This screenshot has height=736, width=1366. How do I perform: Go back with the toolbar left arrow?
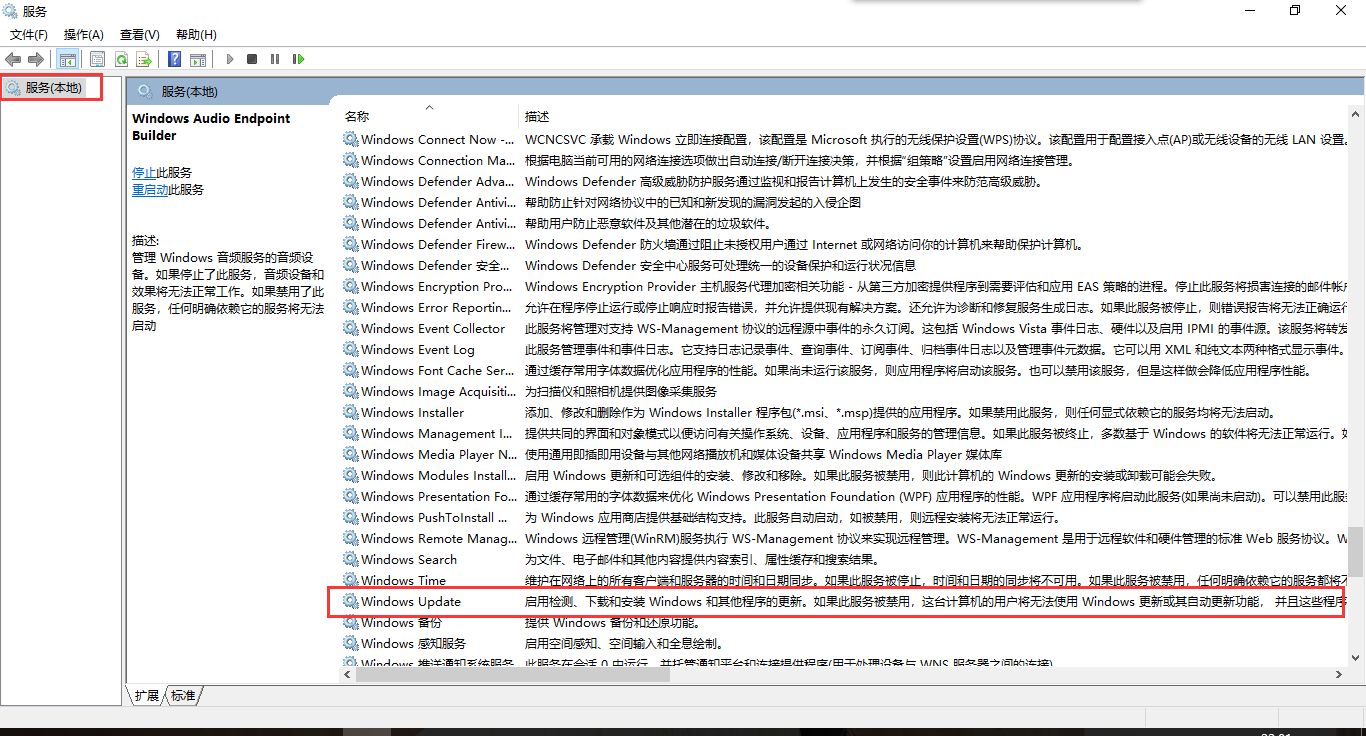point(13,59)
